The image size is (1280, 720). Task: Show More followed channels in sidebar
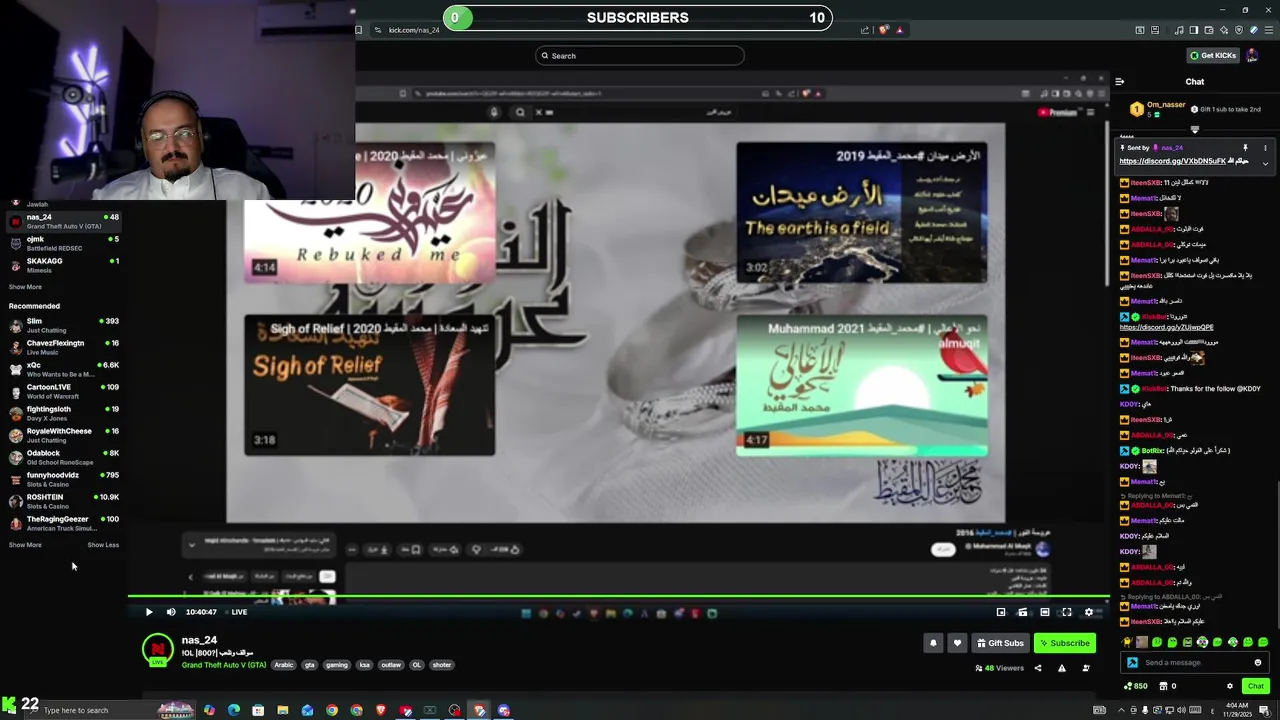25,287
